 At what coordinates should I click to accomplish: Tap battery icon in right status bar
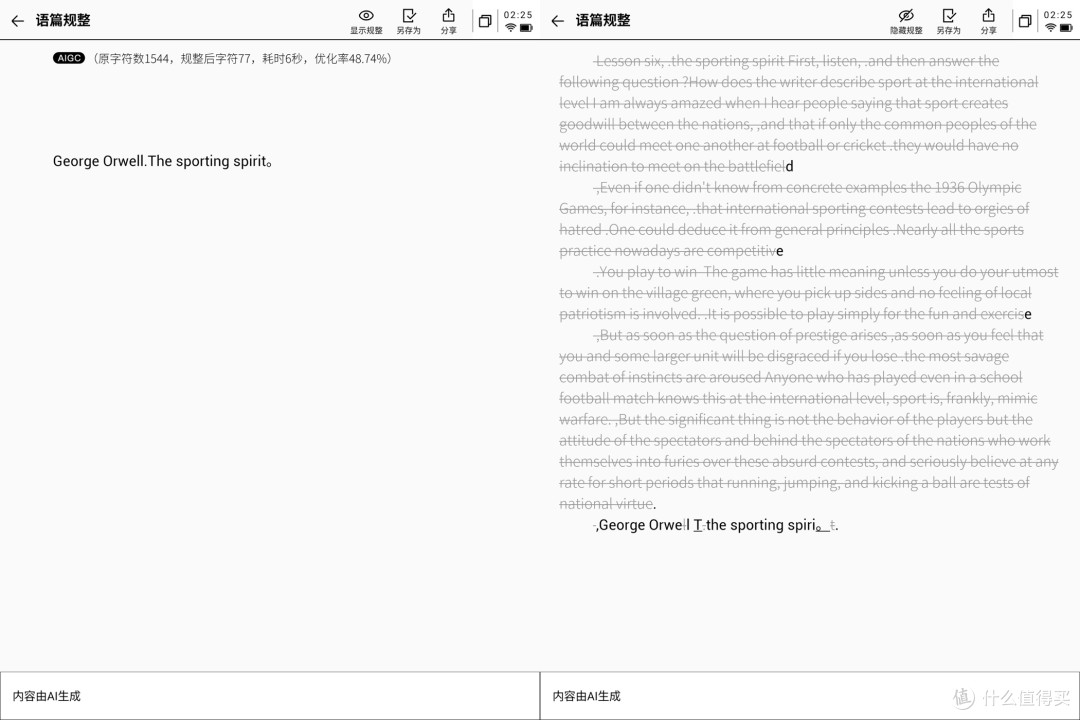[1066, 28]
